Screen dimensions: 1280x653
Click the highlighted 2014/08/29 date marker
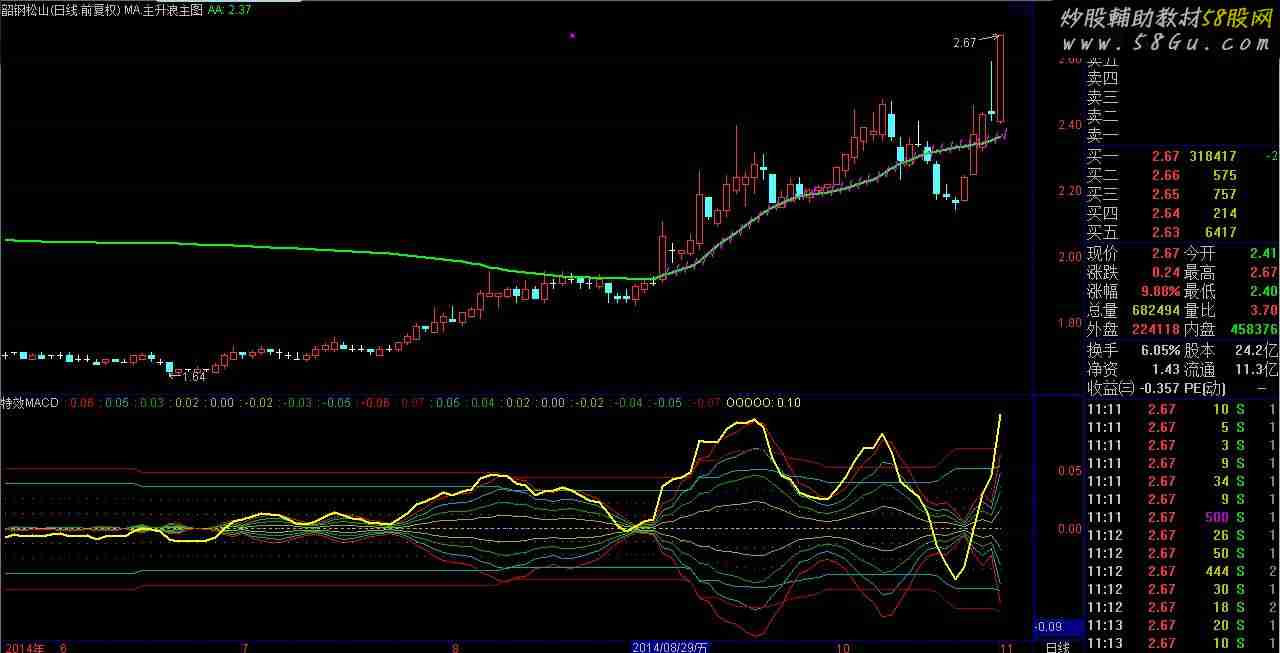click(670, 647)
